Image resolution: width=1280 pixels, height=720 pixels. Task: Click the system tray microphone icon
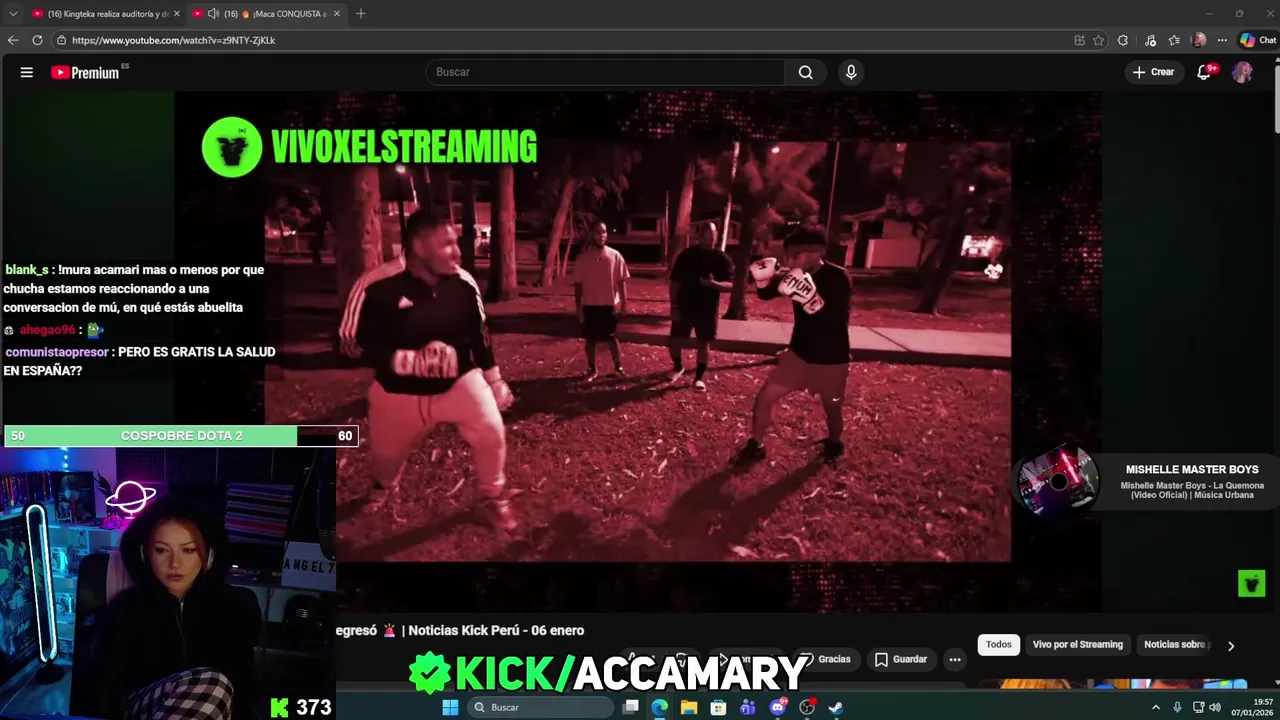point(1177,707)
